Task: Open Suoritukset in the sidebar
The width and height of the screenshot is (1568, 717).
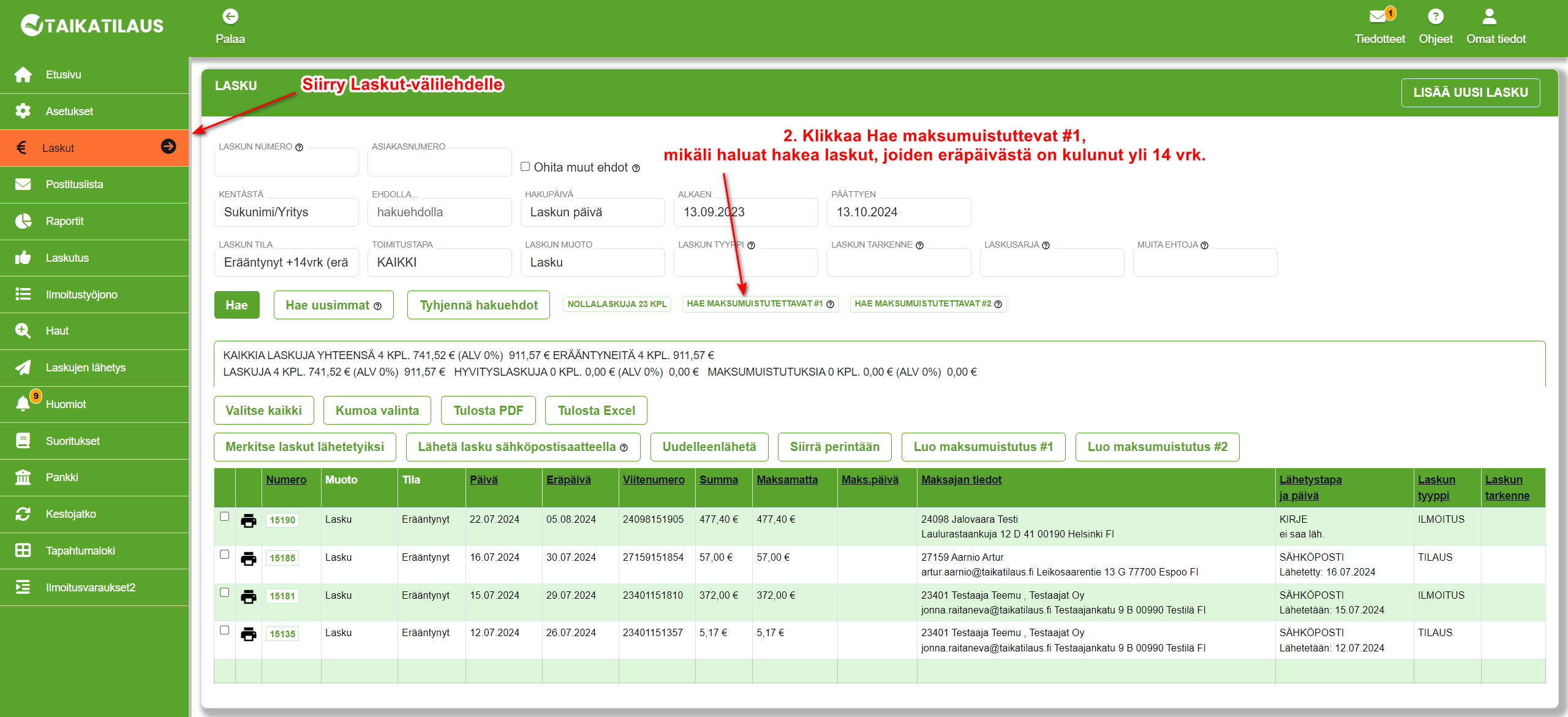Action: 94,441
